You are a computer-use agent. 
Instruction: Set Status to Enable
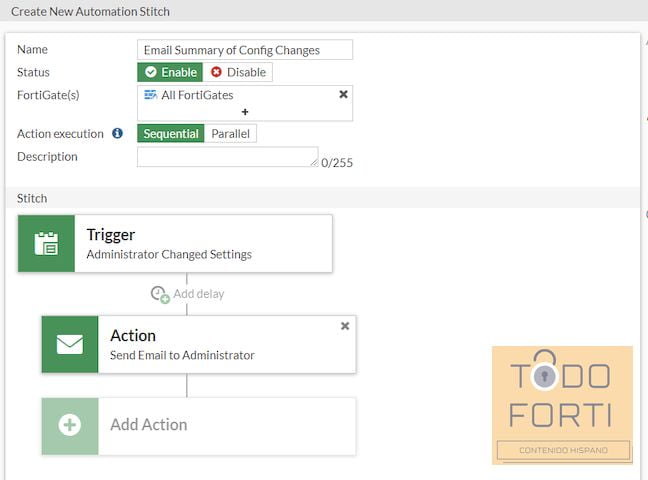170,72
